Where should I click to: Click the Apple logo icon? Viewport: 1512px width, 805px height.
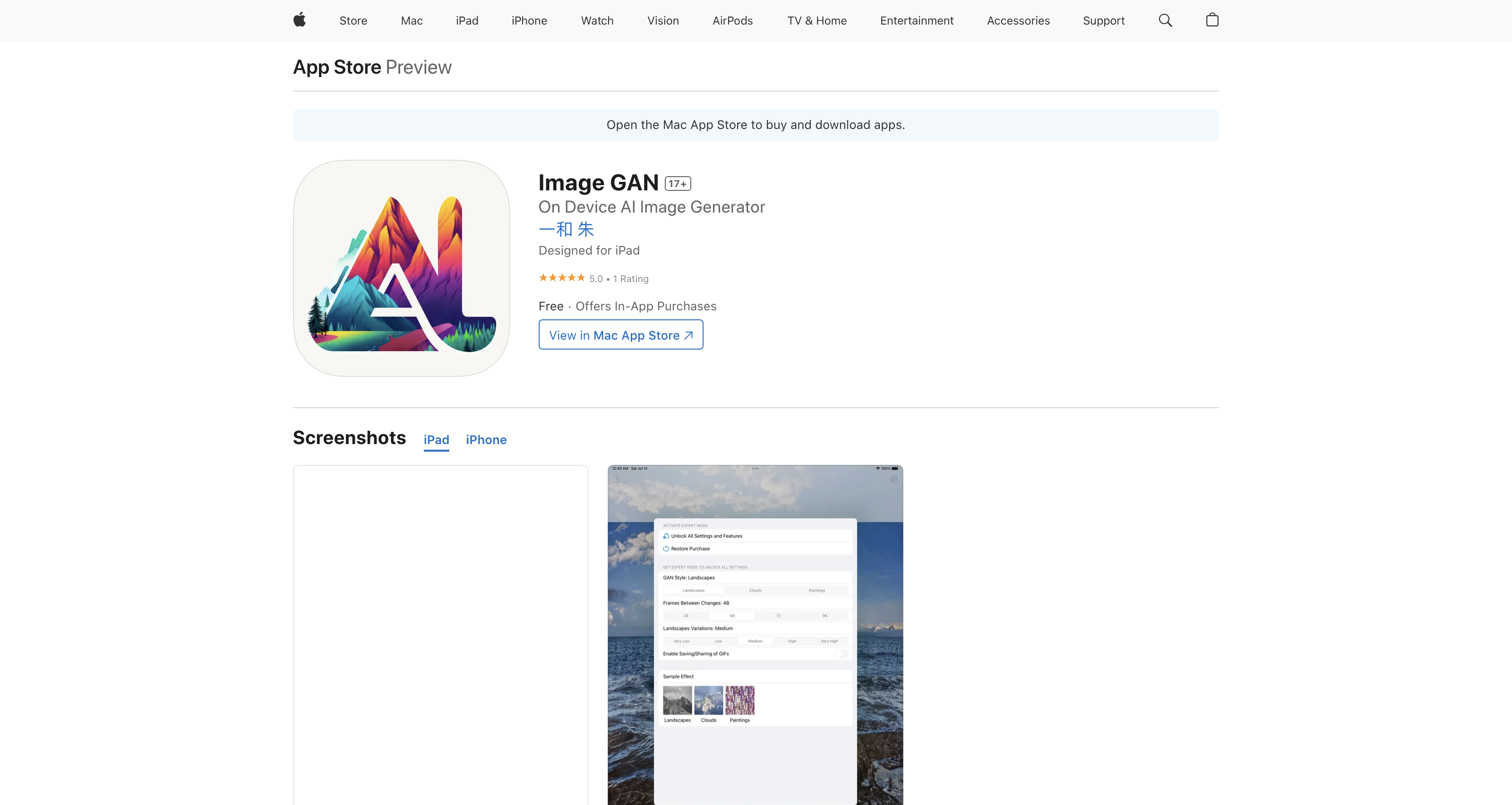click(x=300, y=20)
